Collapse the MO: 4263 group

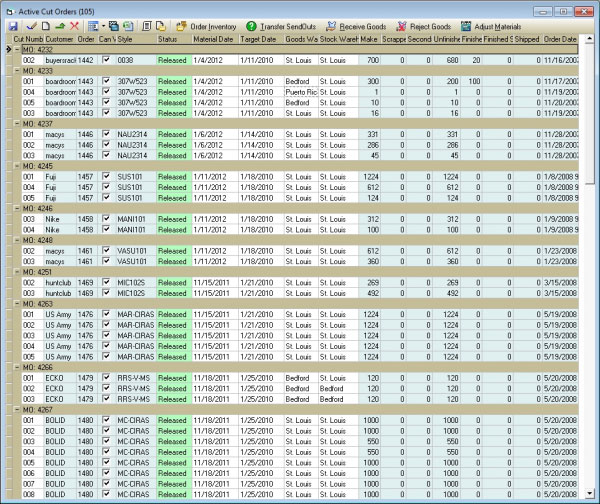pos(18,303)
